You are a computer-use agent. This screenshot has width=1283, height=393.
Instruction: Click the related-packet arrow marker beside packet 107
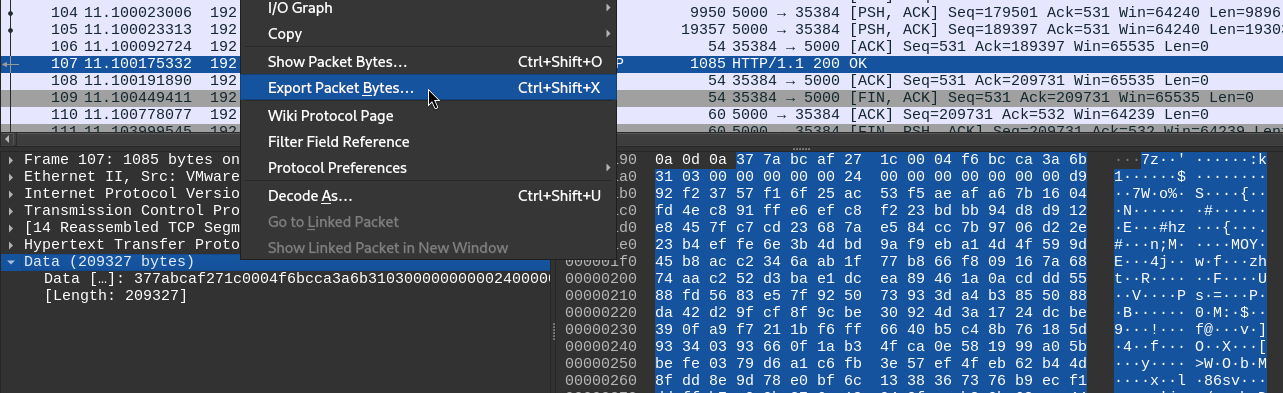tap(10, 63)
